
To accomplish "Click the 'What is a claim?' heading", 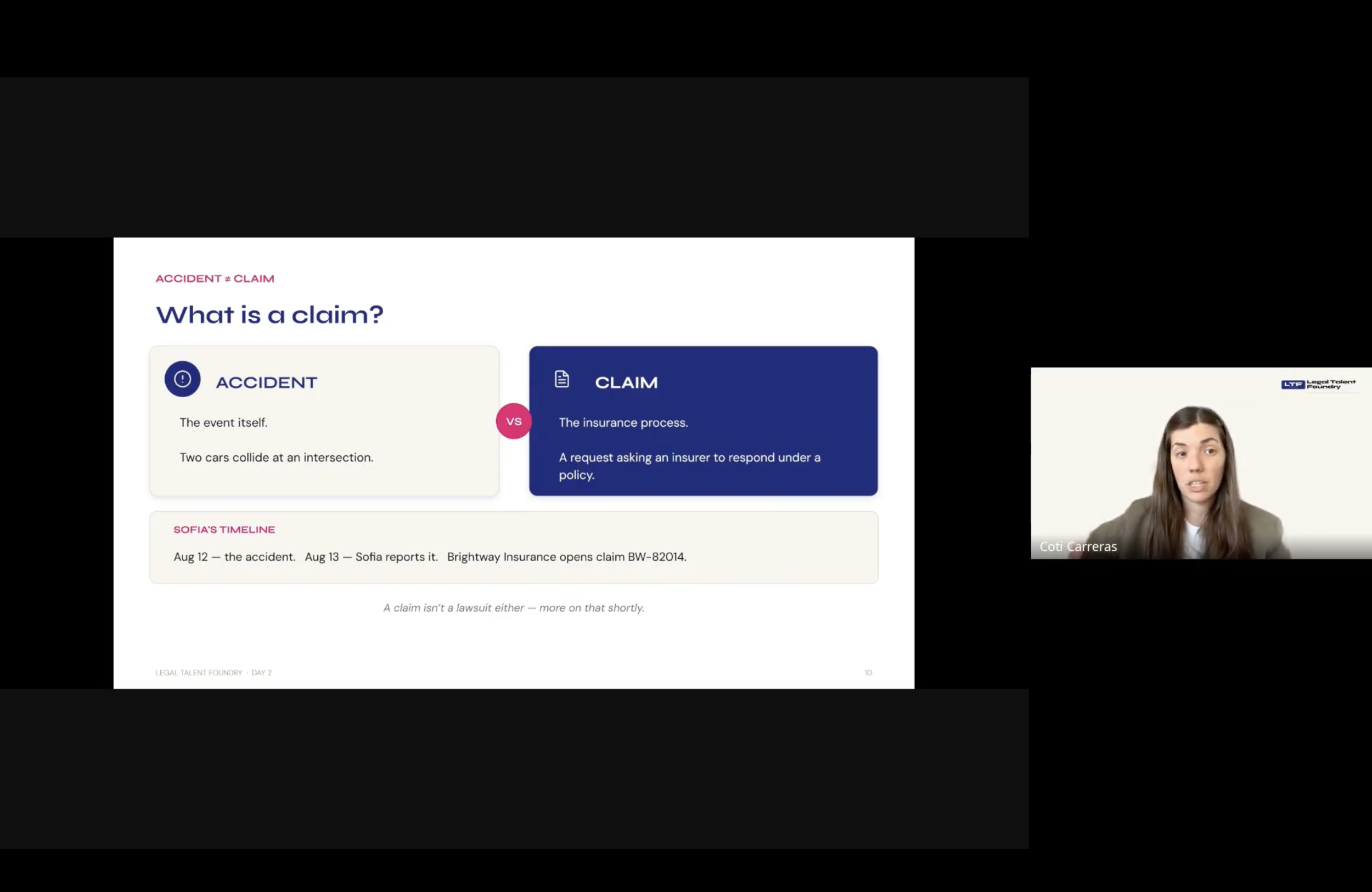I will coord(269,315).
